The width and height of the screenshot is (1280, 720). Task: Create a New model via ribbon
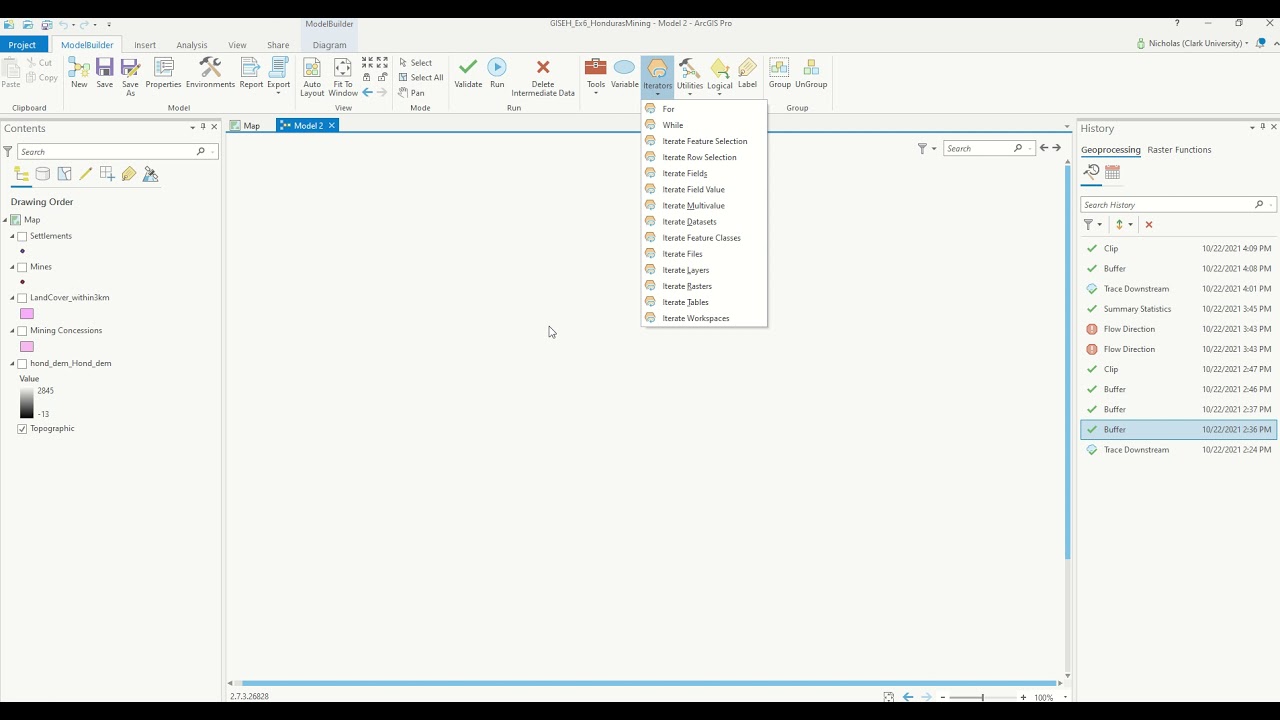tap(79, 73)
